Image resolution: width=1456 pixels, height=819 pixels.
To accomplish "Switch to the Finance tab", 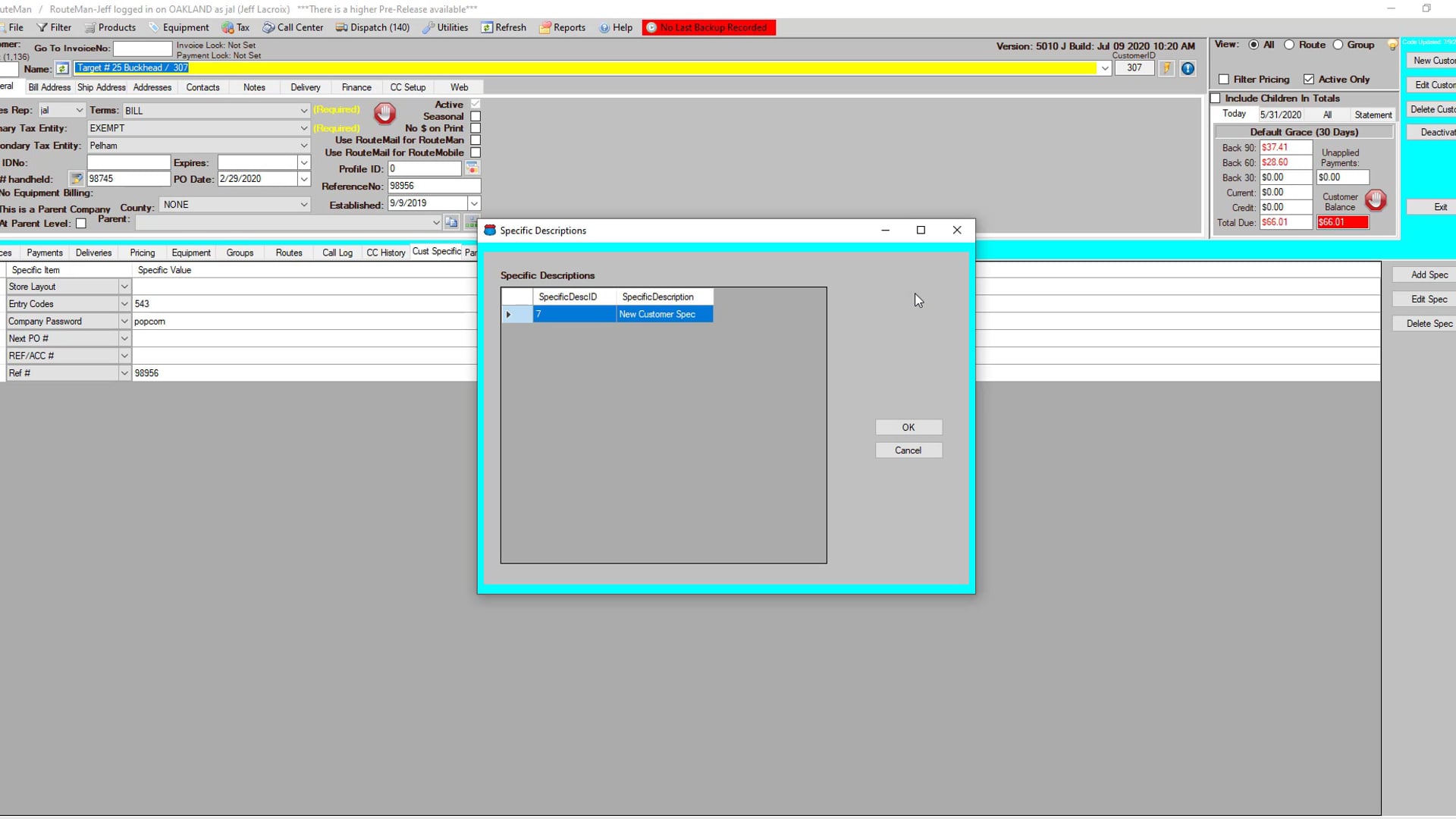I will (356, 87).
